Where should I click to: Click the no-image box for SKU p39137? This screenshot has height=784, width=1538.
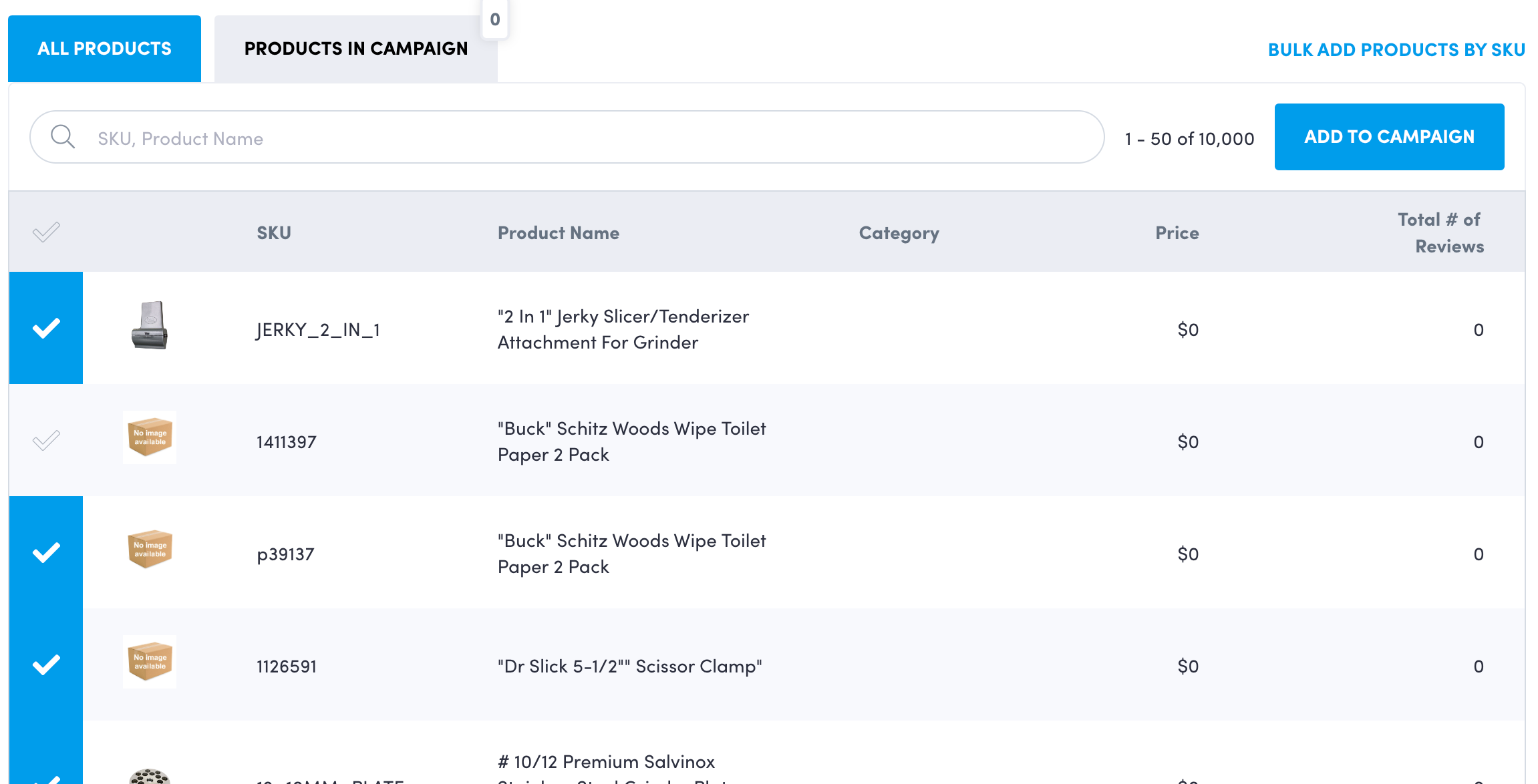(x=150, y=550)
